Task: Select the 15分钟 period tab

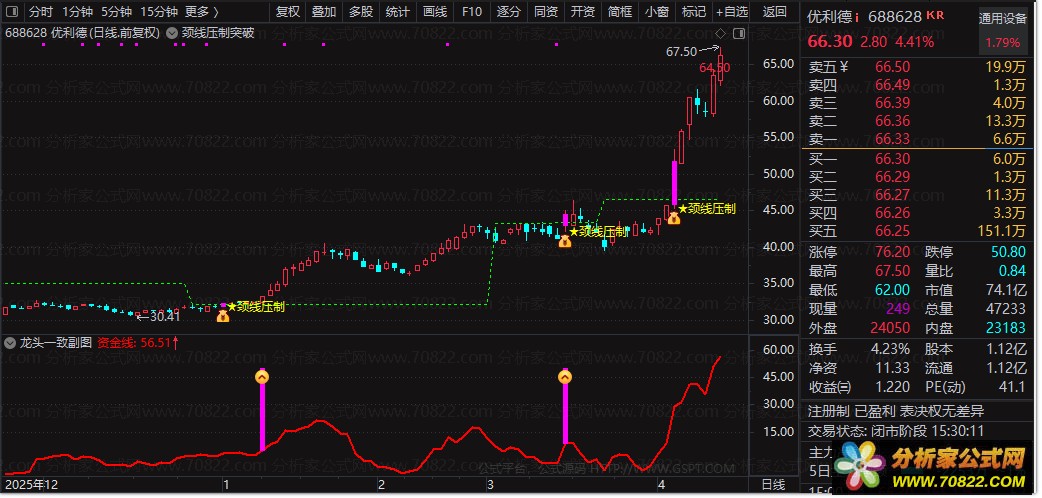Action: pyautogui.click(x=159, y=11)
